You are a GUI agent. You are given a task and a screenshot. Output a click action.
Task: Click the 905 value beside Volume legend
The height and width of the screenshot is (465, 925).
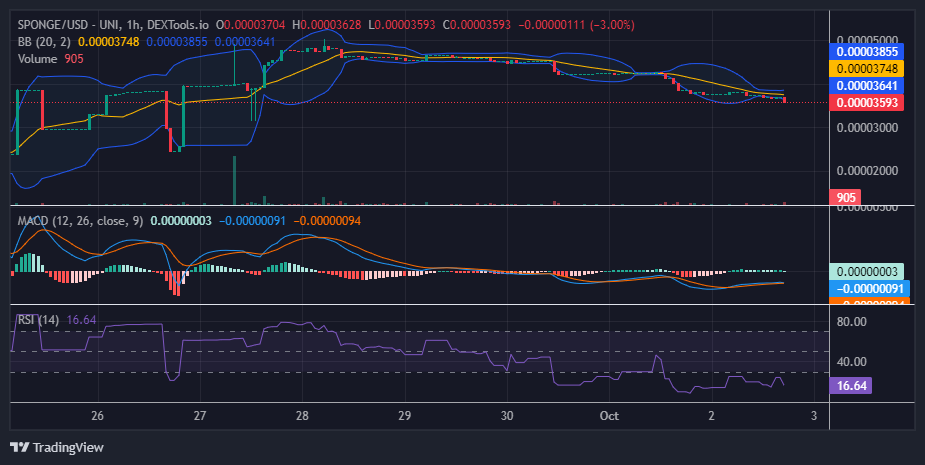tap(74, 58)
